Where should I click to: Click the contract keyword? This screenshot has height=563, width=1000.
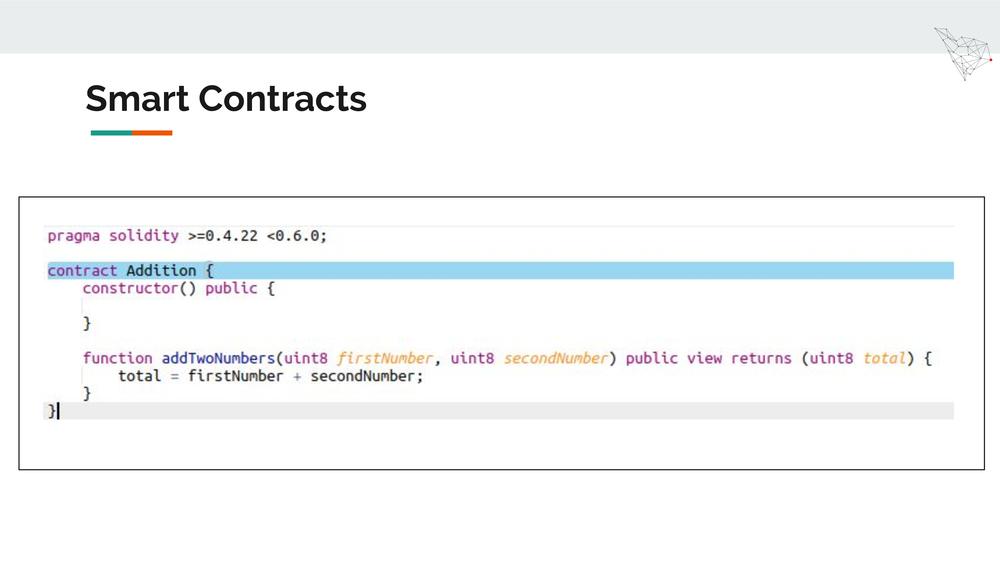point(82,270)
